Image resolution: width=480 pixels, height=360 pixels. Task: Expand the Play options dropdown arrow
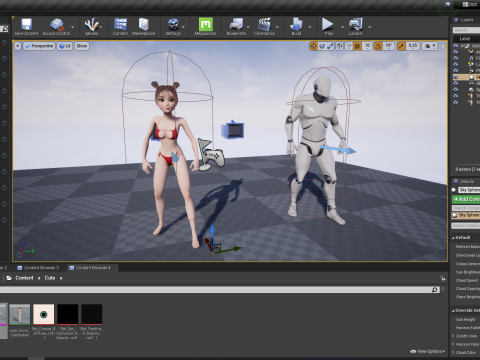342,27
